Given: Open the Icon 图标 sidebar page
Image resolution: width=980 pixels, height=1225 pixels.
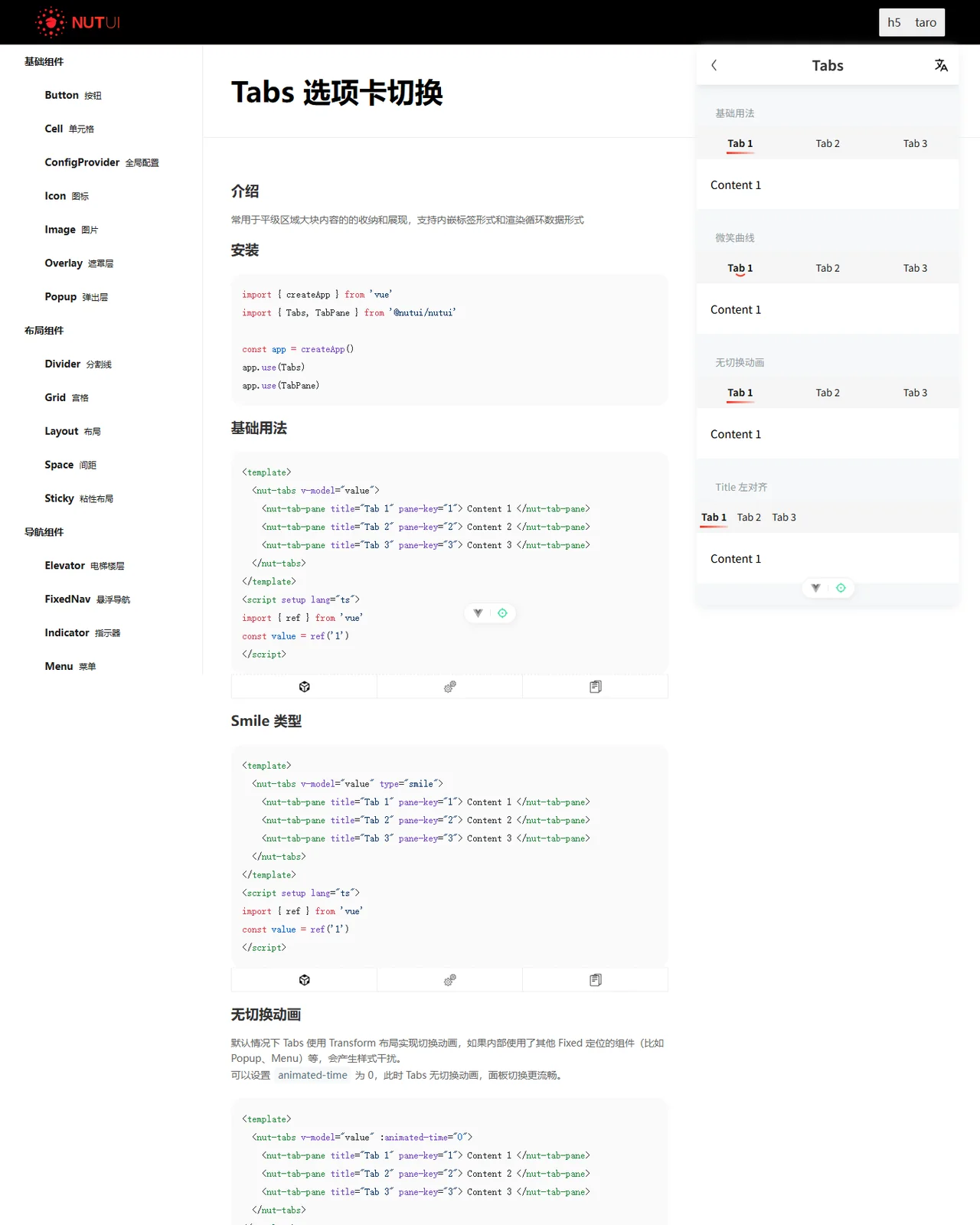Looking at the screenshot, I should [67, 196].
